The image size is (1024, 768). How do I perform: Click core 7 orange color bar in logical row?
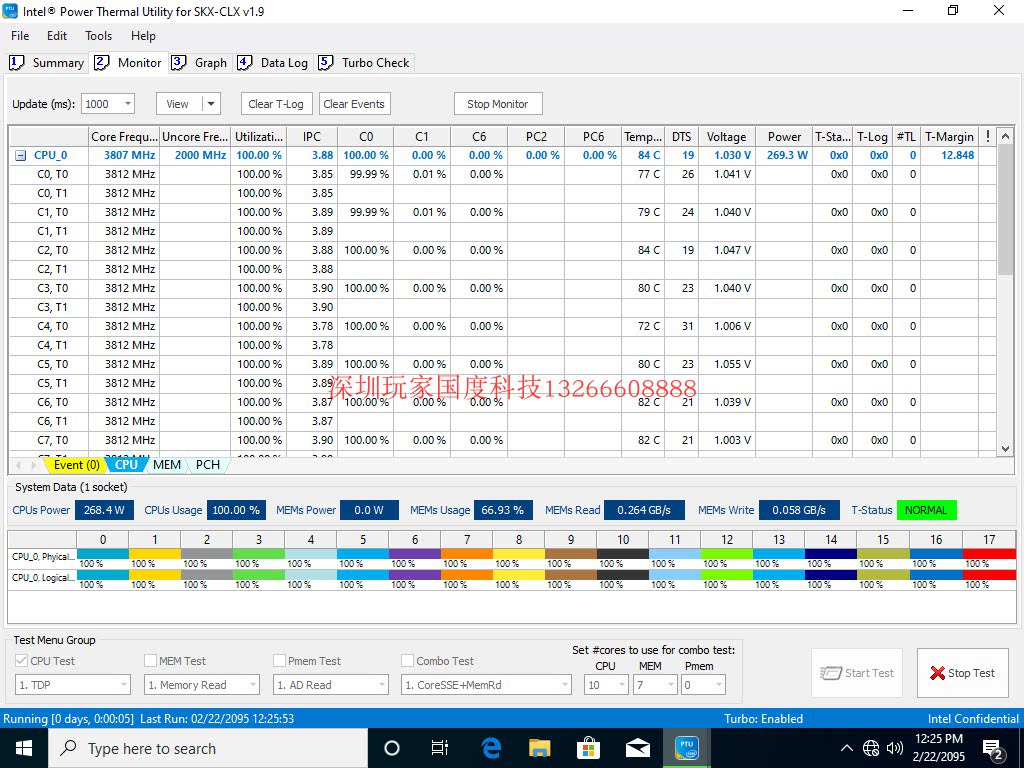pyautogui.click(x=466, y=575)
